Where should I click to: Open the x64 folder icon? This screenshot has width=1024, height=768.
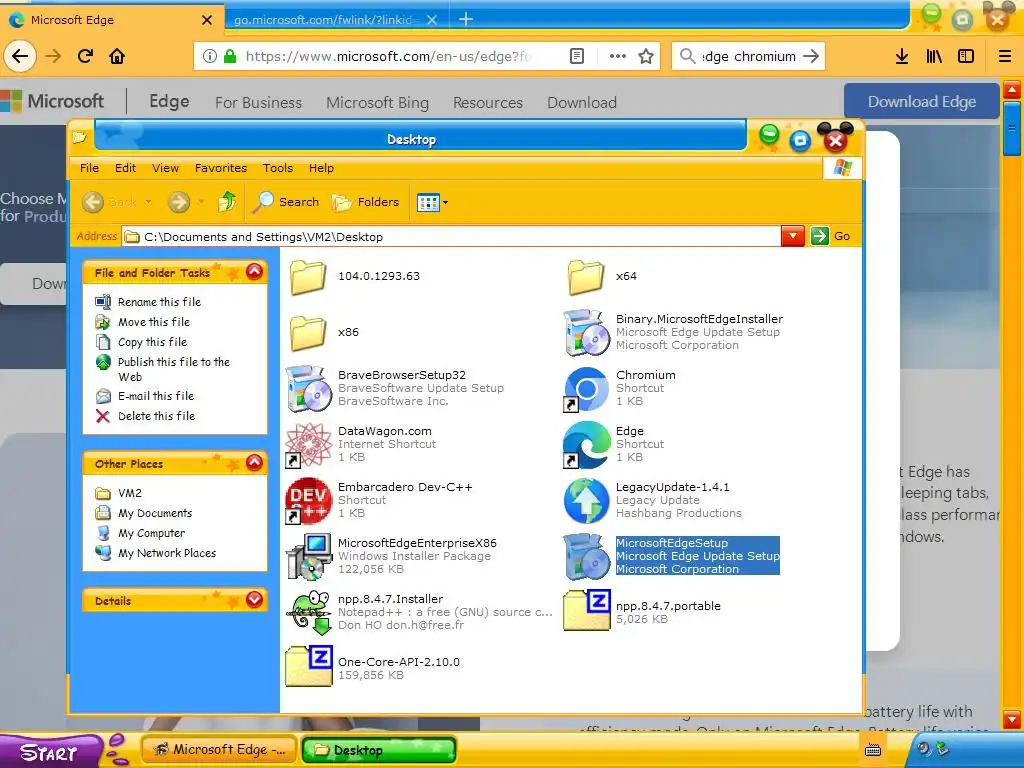pyautogui.click(x=586, y=276)
